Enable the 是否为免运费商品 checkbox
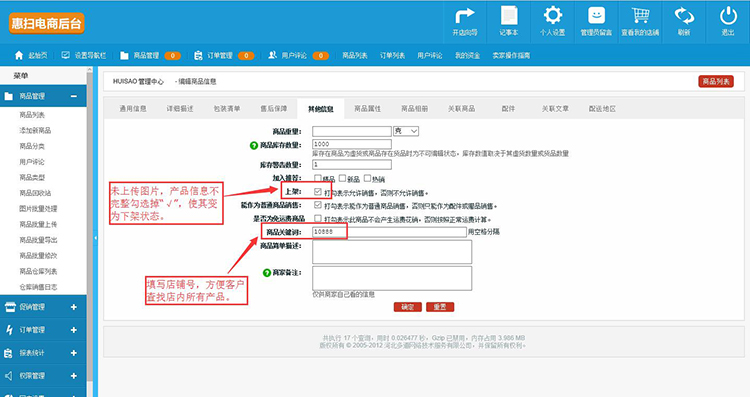Image resolution: width=750 pixels, height=397 pixels. coord(318,218)
